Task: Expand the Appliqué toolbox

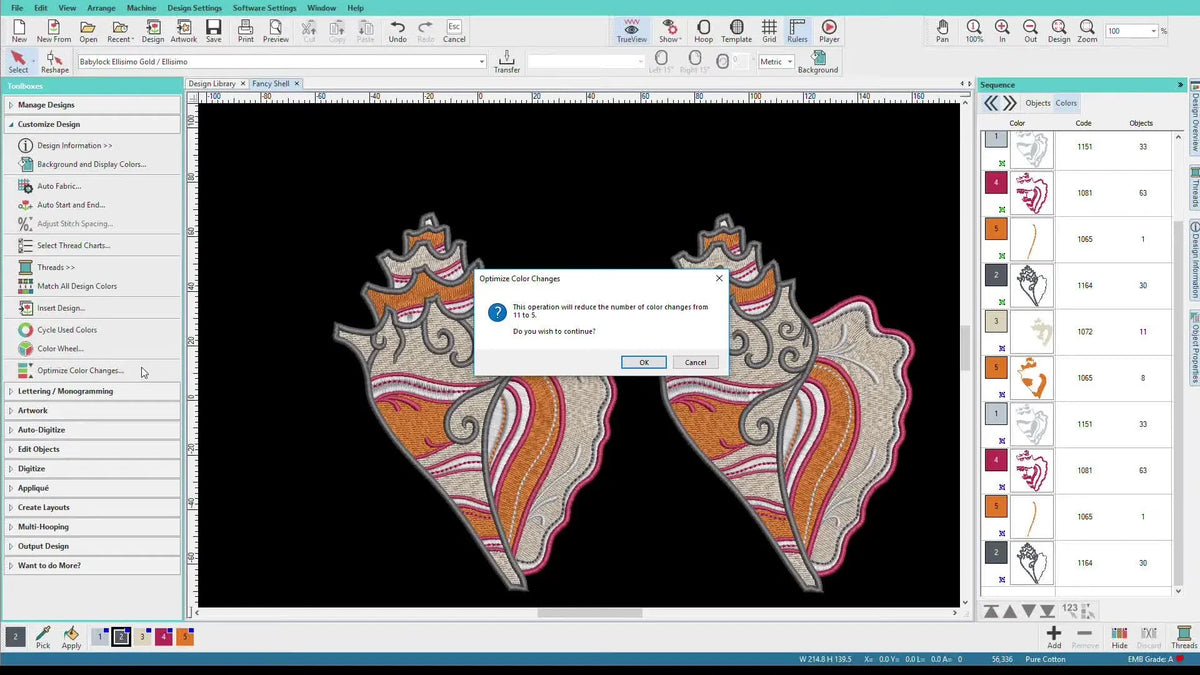Action: (92, 488)
